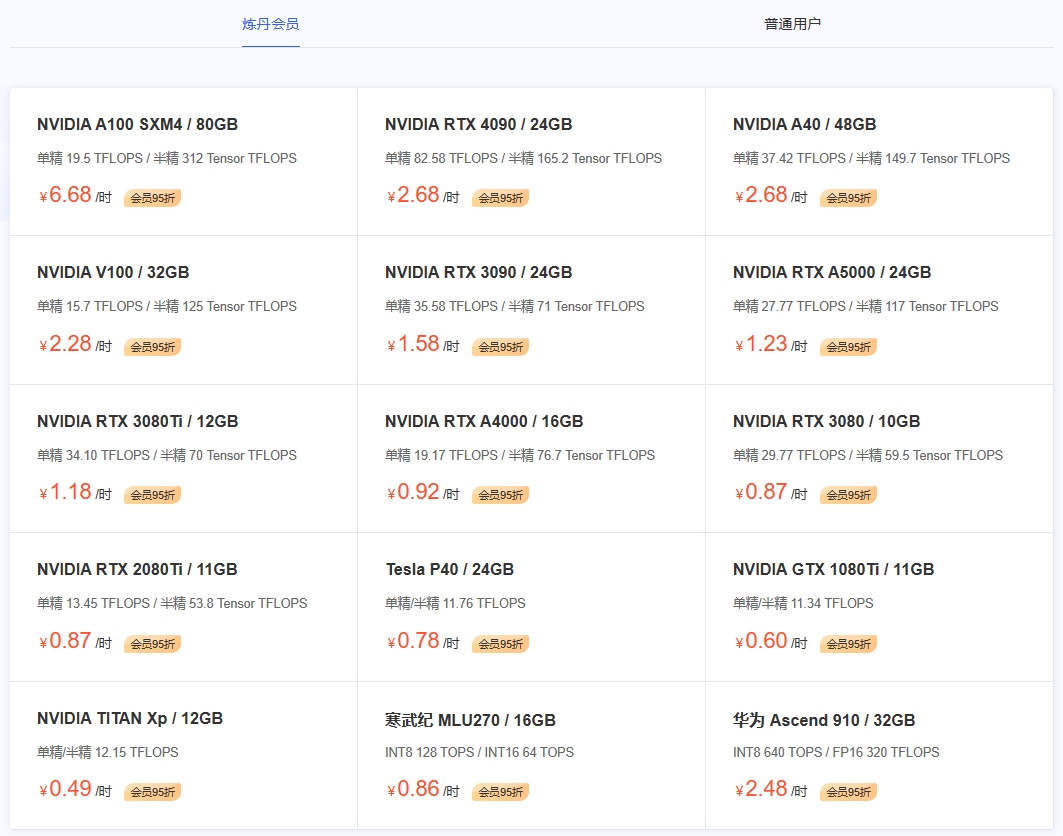This screenshot has height=836, width=1063.
Task: Switch to the 炼丹会员 tab
Action: pos(270,24)
